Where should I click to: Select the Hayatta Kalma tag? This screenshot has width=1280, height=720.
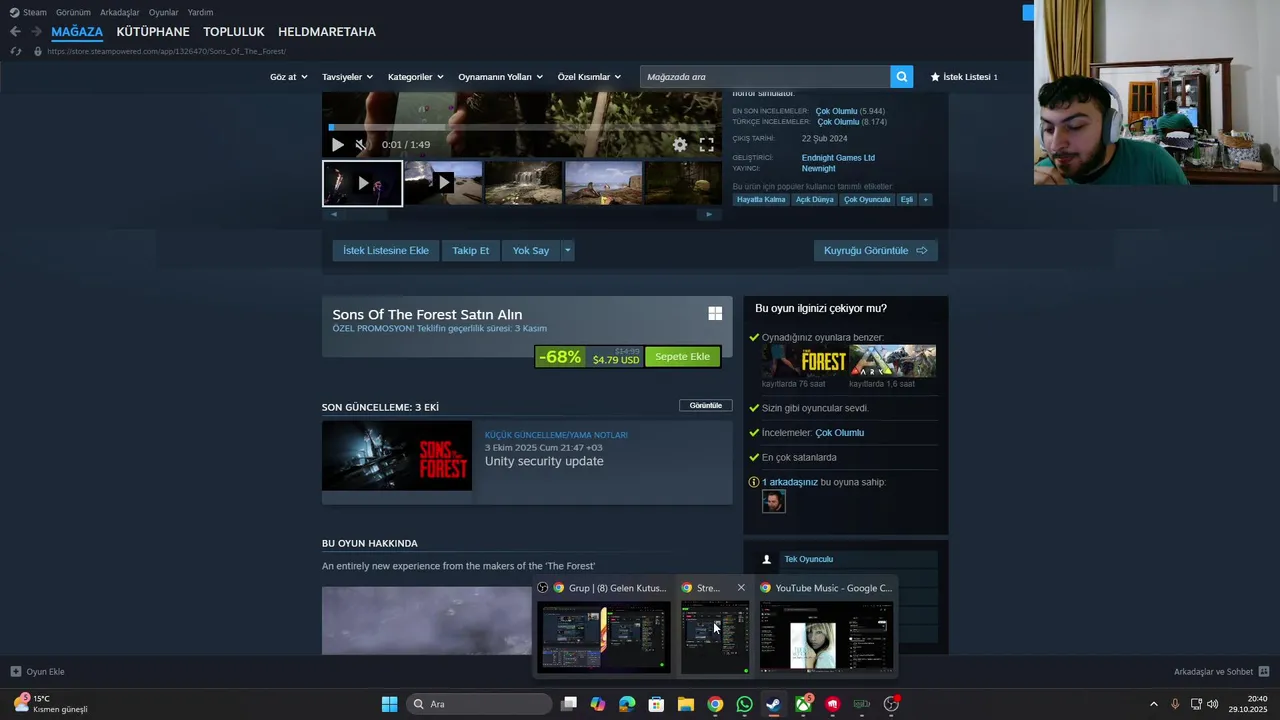pyautogui.click(x=761, y=199)
